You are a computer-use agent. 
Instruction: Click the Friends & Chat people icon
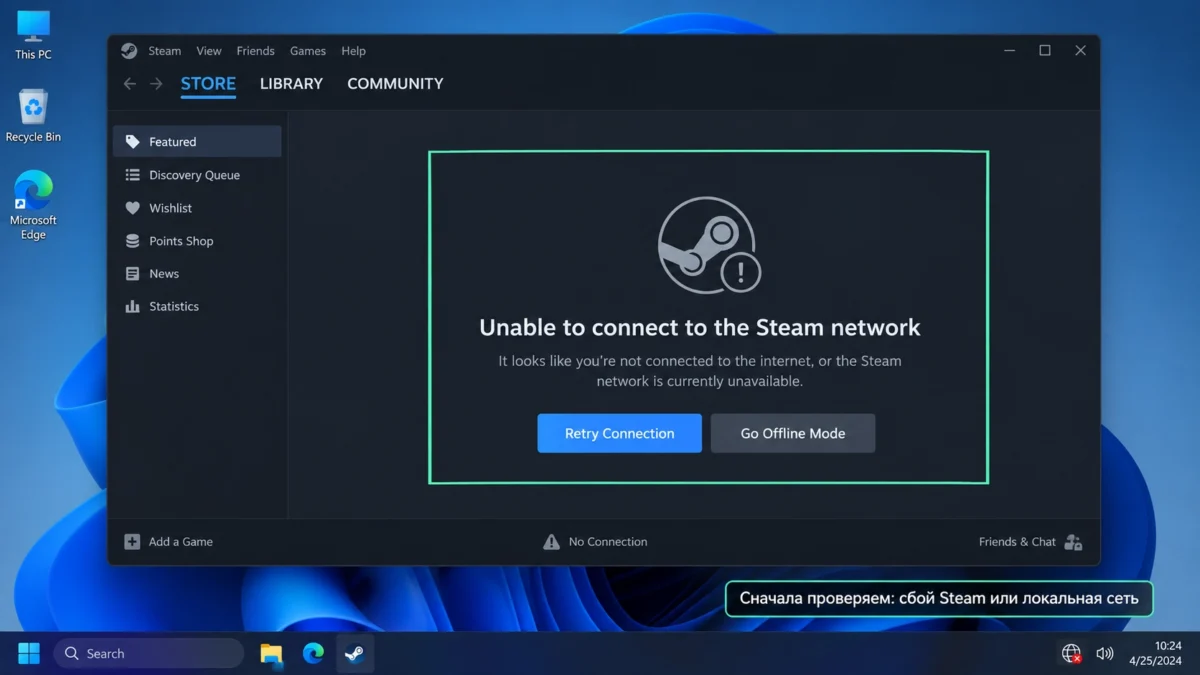click(1073, 542)
